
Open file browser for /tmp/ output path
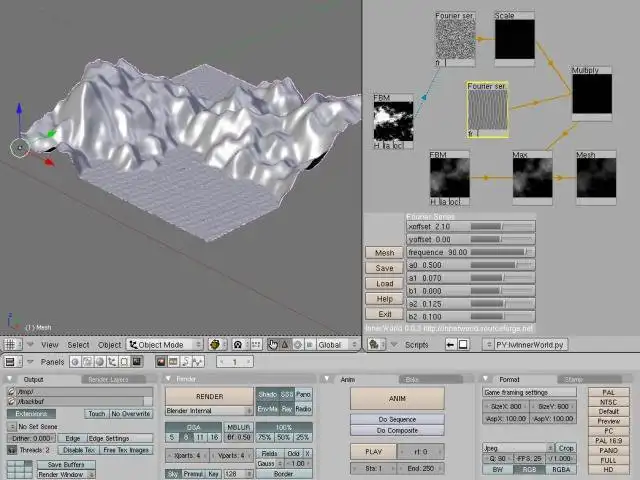[x=11, y=391]
